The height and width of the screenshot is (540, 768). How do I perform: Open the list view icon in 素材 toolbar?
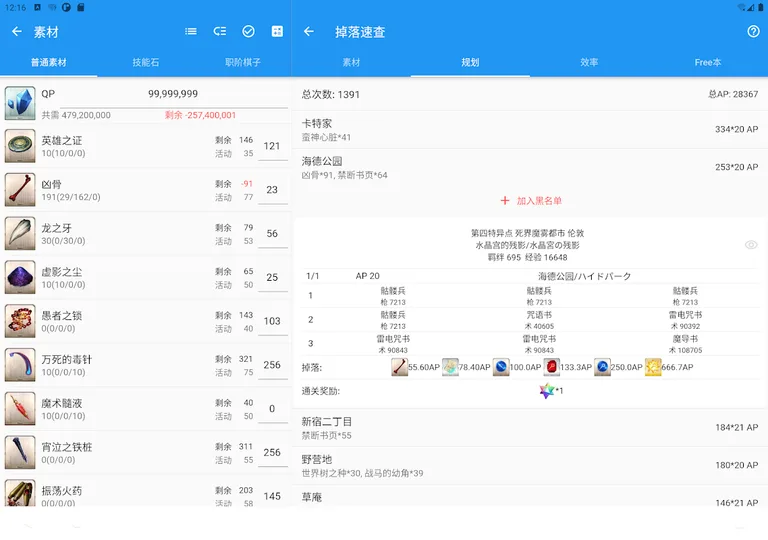coord(191,32)
